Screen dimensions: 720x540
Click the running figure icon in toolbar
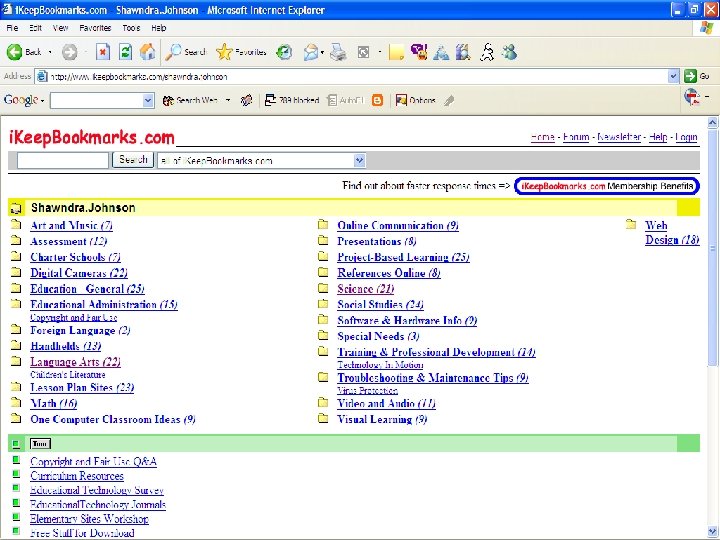click(x=487, y=52)
